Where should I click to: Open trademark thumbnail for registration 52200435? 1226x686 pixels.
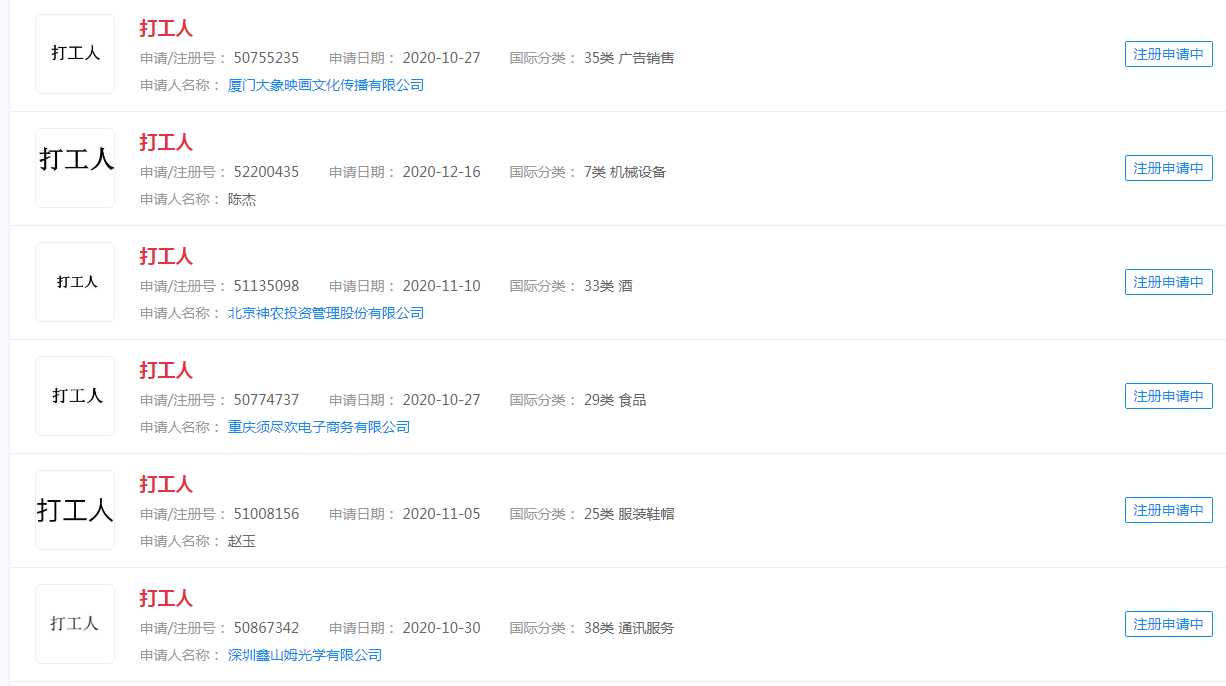click(x=75, y=168)
